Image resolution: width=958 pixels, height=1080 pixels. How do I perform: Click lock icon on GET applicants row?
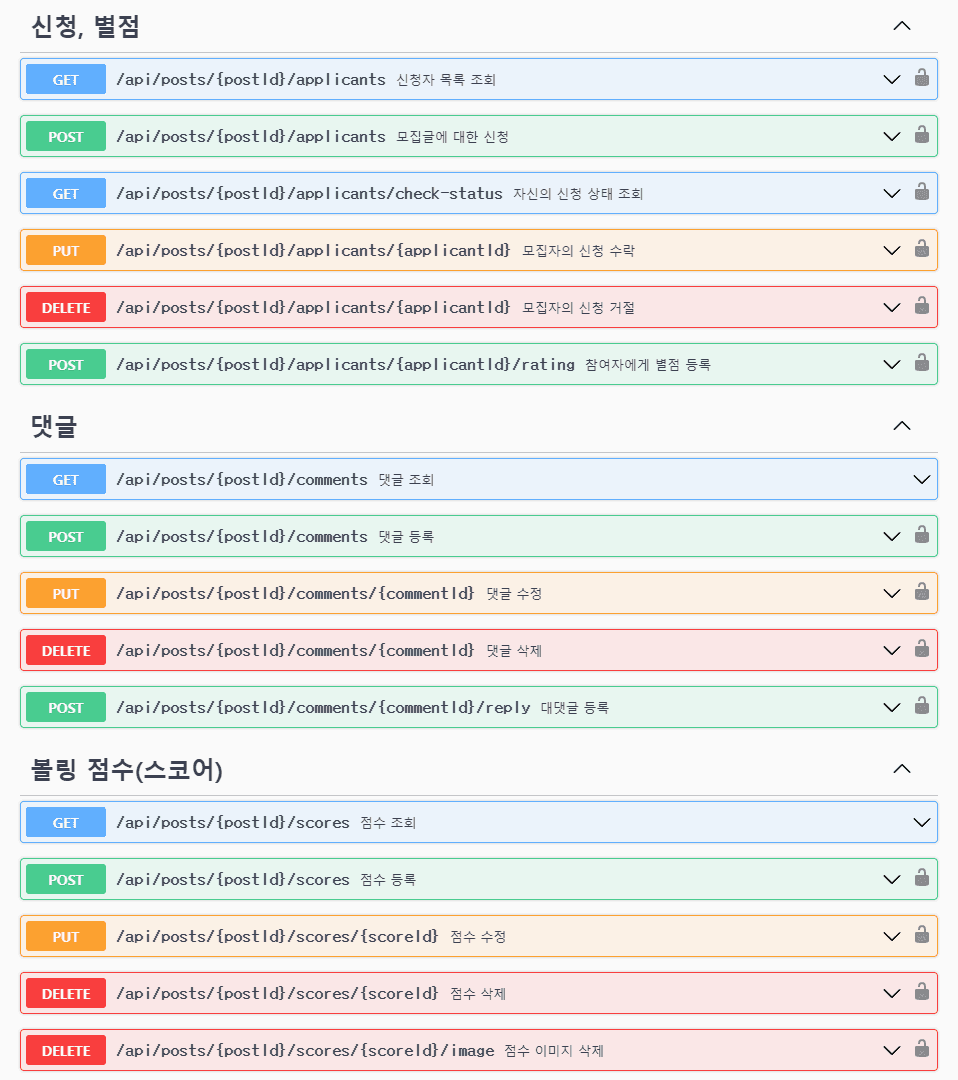[x=921, y=78]
